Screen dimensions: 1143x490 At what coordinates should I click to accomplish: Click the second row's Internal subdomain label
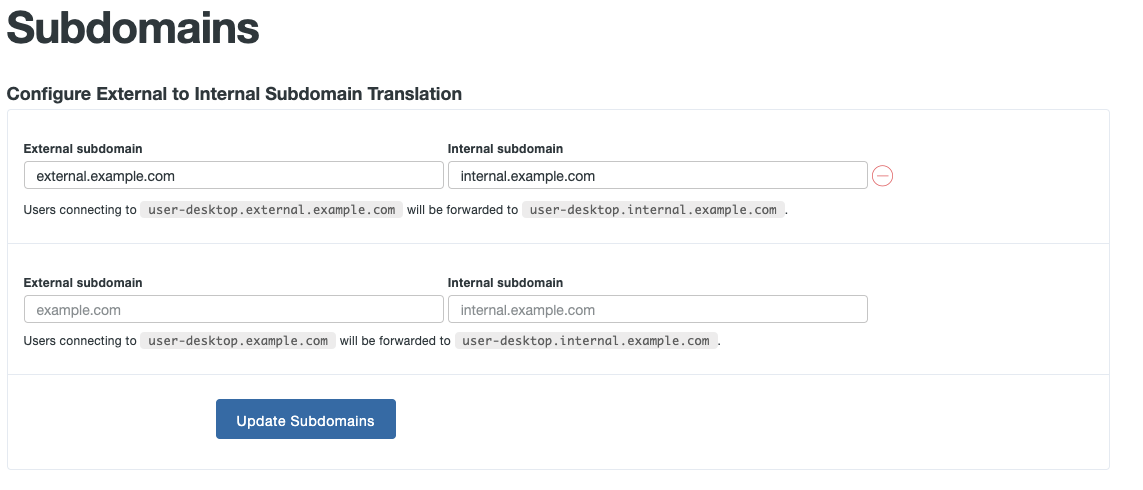pos(505,283)
